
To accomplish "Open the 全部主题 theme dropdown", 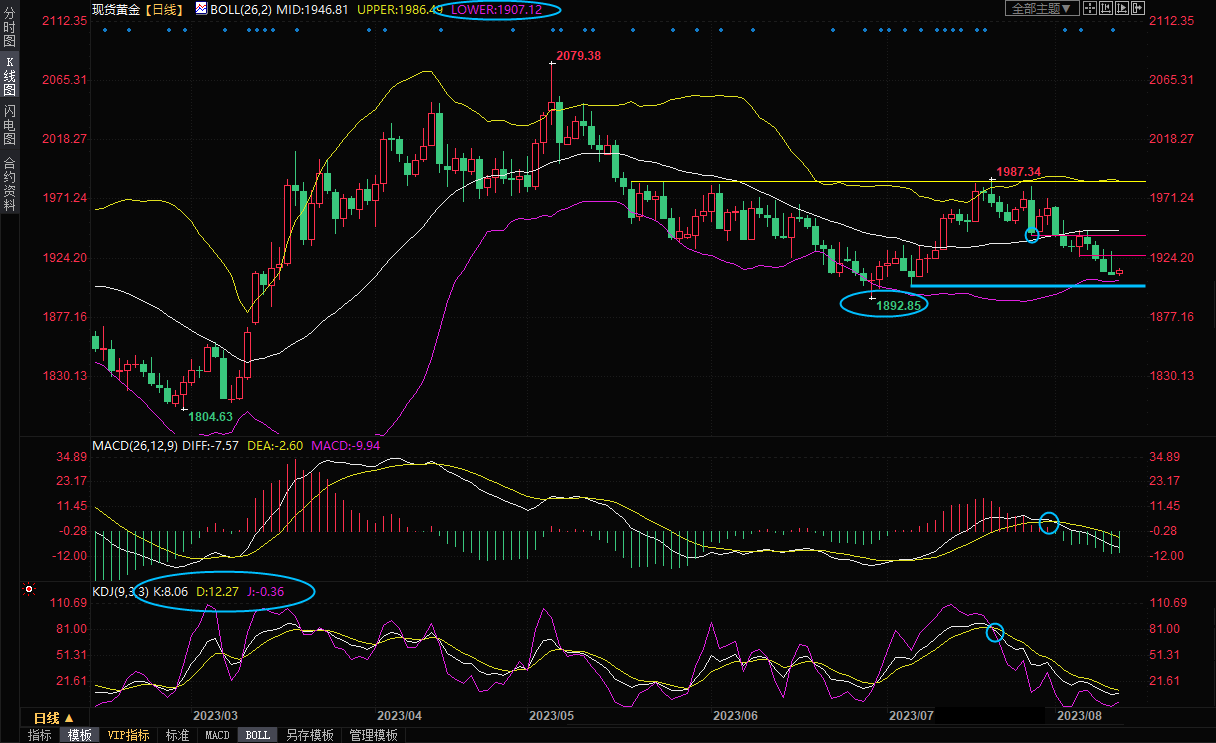I will (1041, 8).
